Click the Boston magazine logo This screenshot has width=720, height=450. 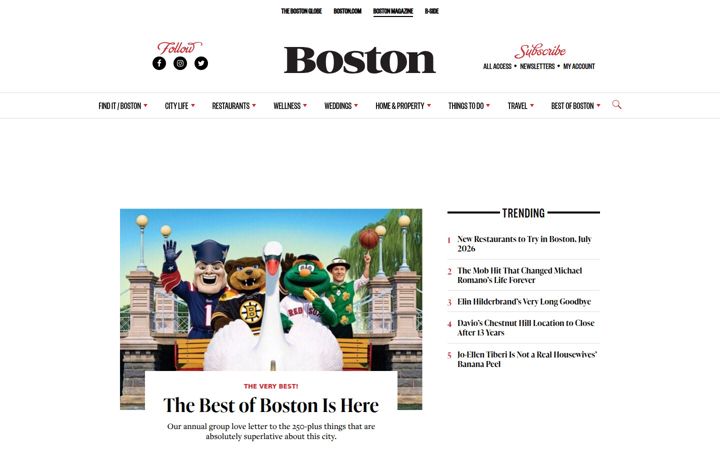point(360,60)
